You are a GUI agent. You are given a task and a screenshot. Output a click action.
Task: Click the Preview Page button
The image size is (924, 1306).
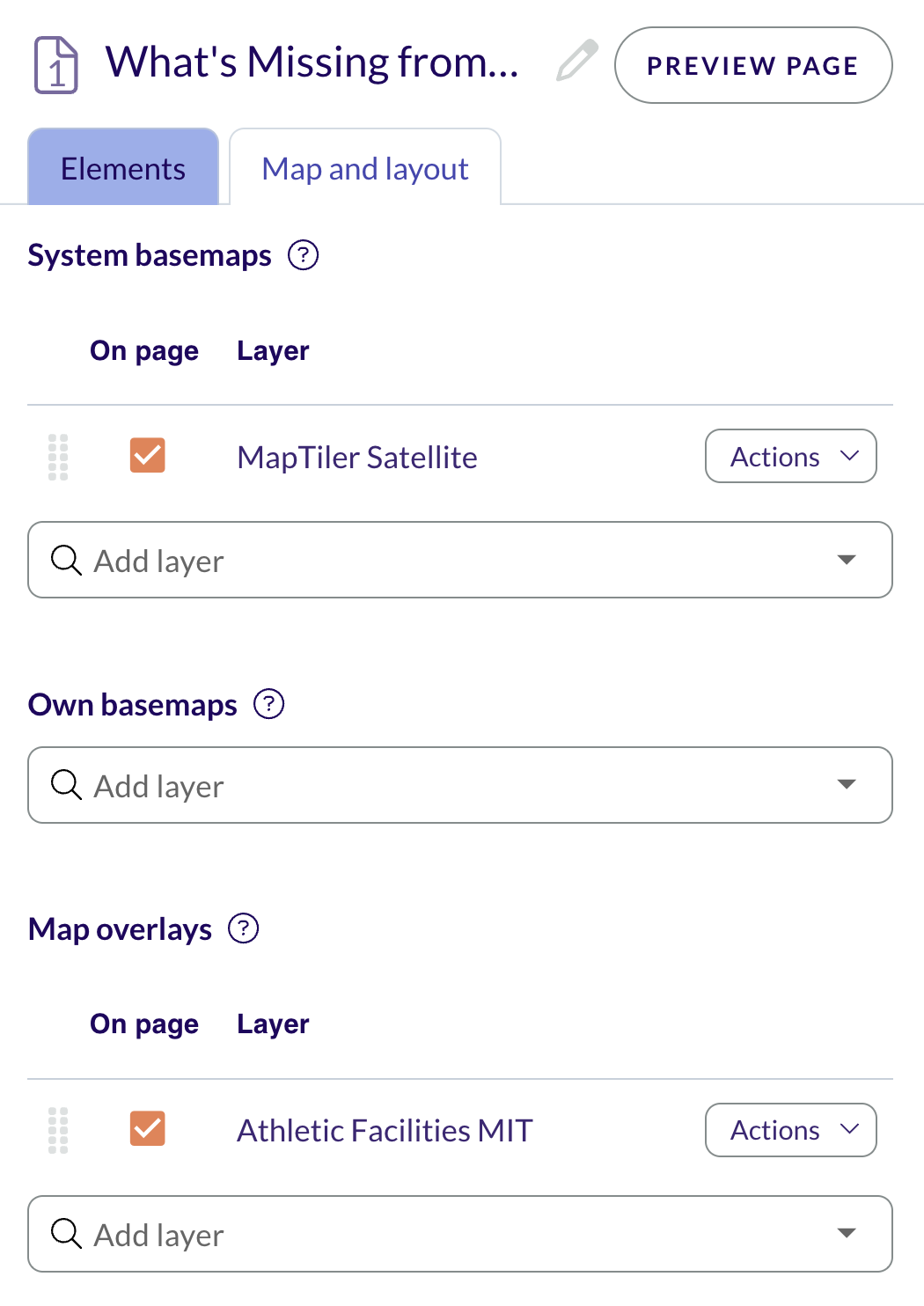pos(753,65)
